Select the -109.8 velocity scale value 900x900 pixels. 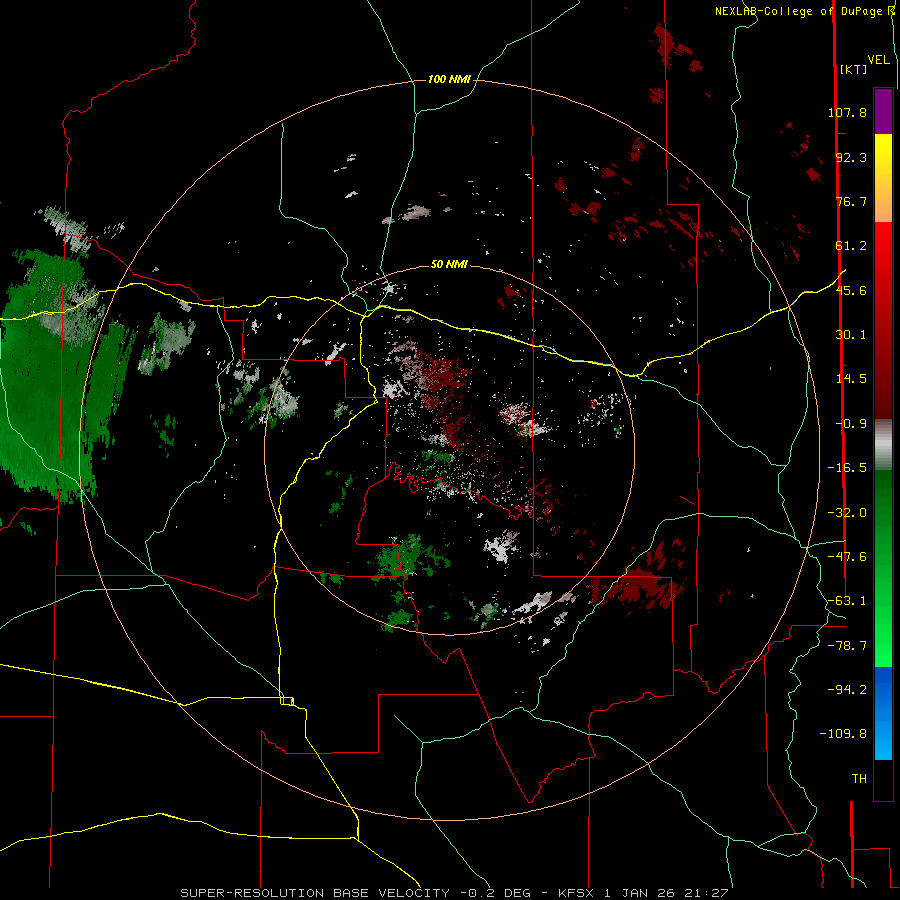pos(844,734)
